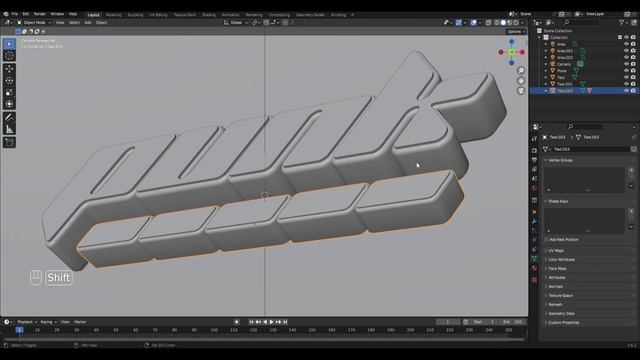Switch to the Shading workspace tab
Viewport: 640px width, 360px height.
click(x=209, y=15)
